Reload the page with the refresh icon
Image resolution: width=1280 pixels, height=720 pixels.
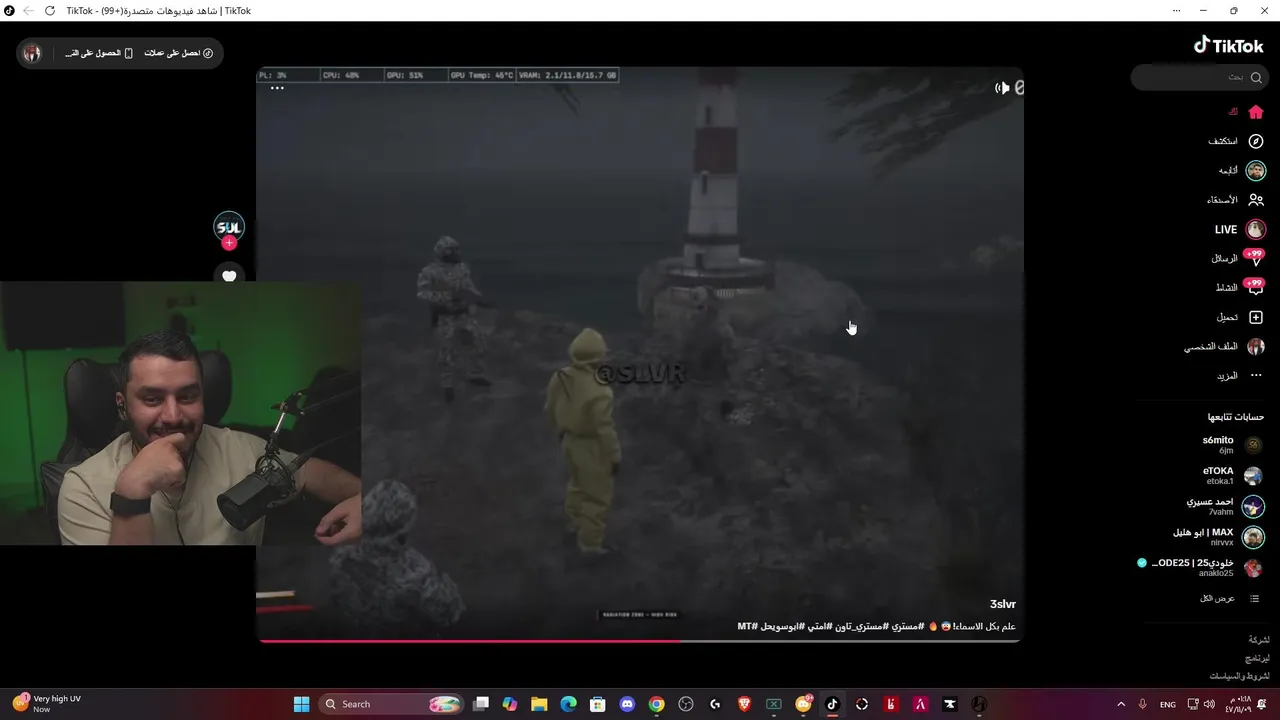pyautogui.click(x=50, y=10)
